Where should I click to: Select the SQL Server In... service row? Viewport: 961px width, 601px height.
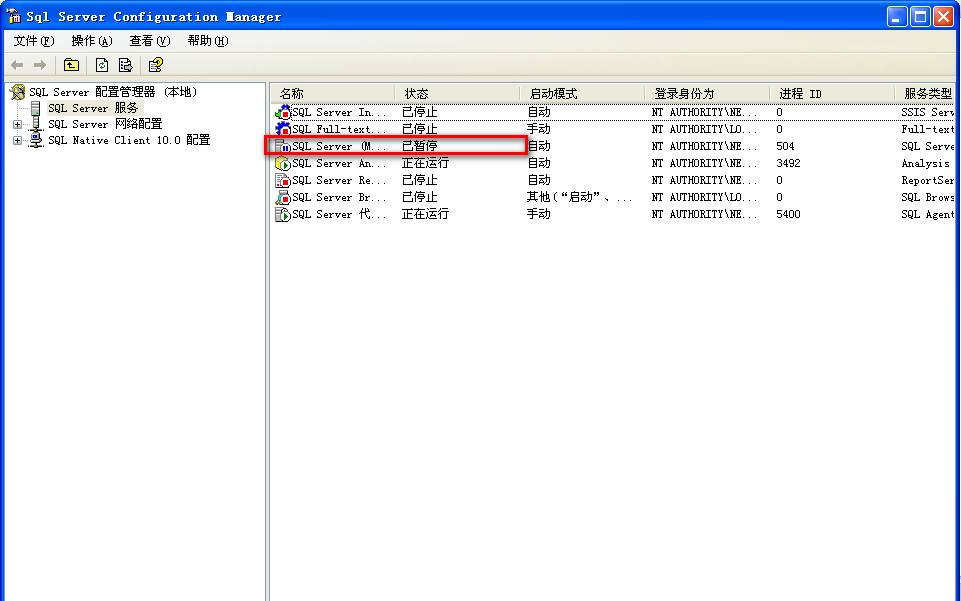[613, 113]
